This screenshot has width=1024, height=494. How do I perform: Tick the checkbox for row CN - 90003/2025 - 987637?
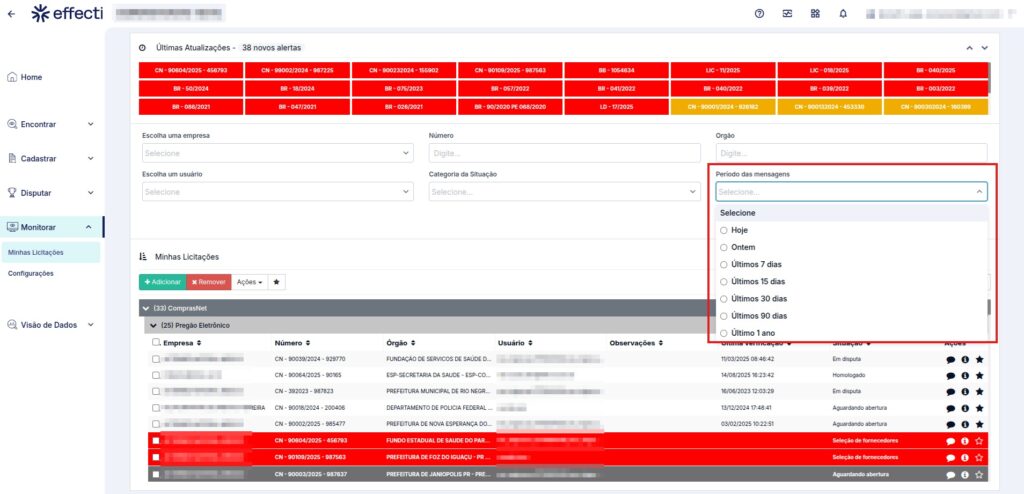click(x=155, y=474)
